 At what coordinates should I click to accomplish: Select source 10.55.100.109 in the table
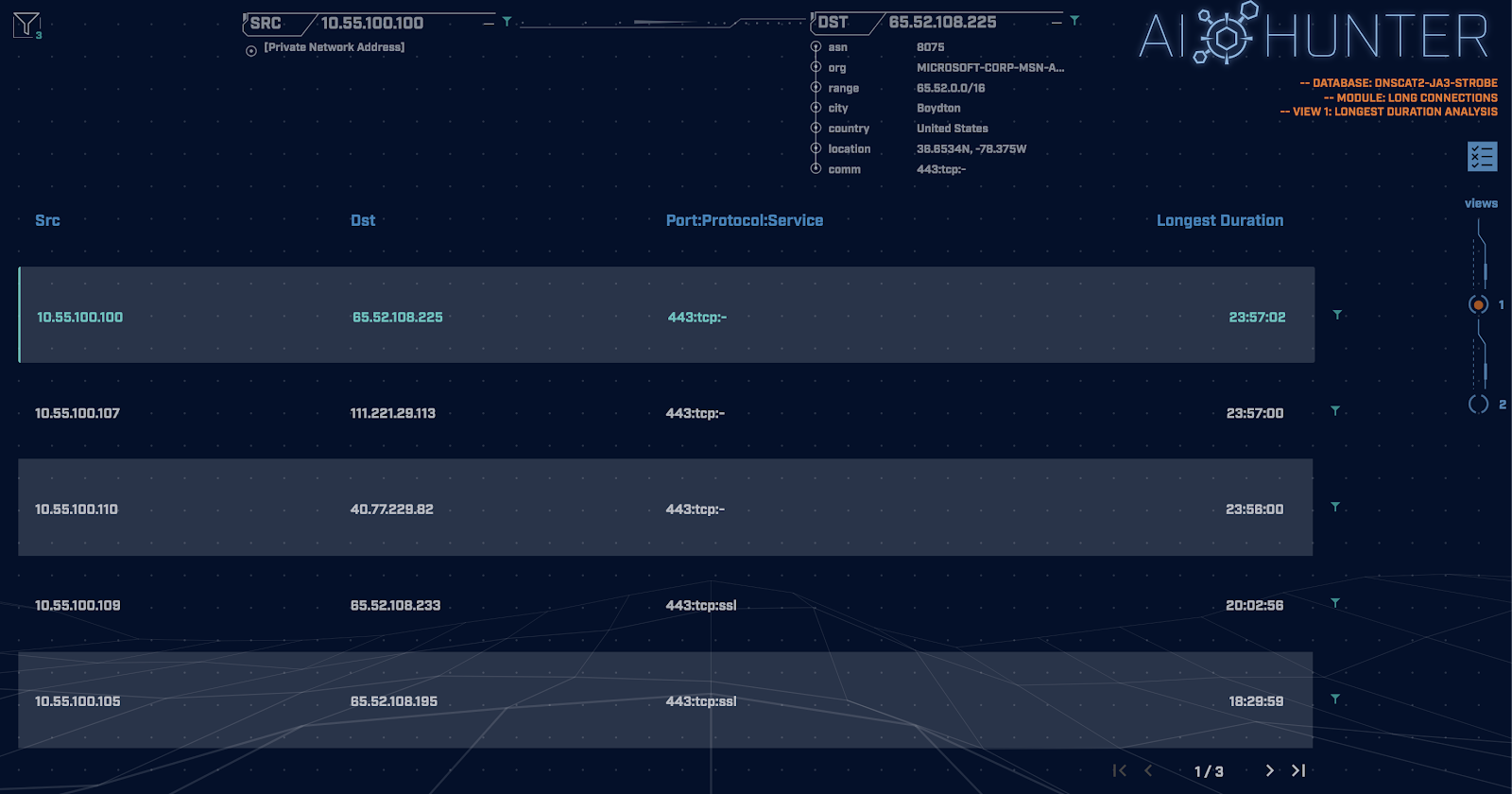tap(77, 605)
